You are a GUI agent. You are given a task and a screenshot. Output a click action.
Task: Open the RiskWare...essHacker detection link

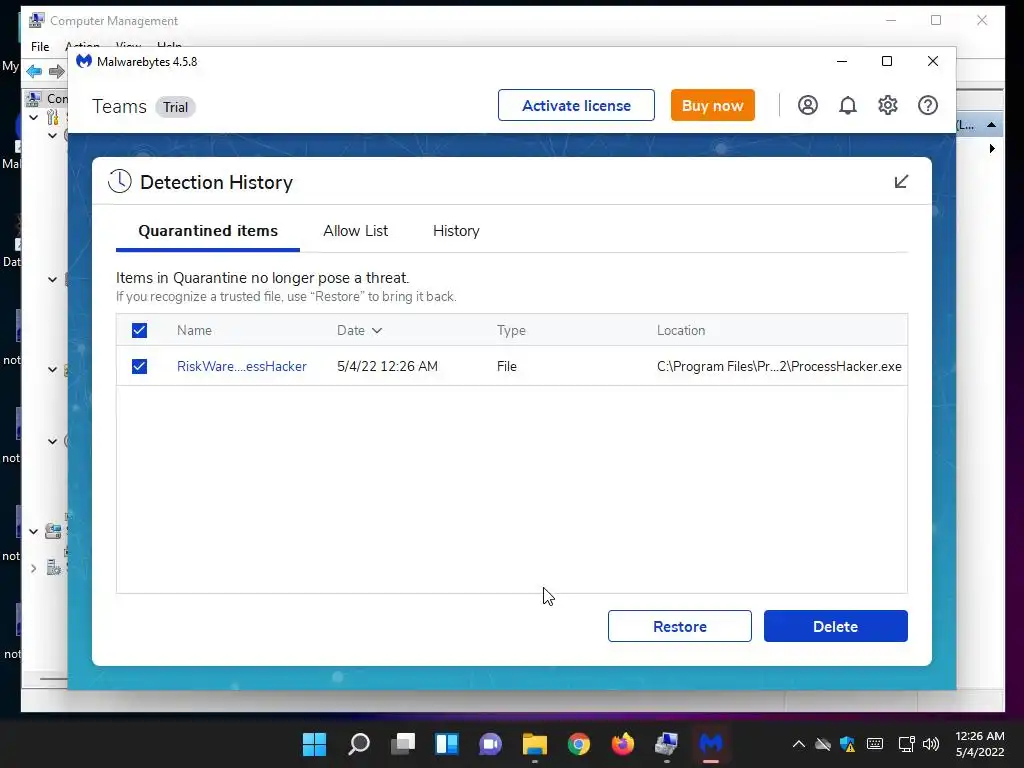point(242,366)
